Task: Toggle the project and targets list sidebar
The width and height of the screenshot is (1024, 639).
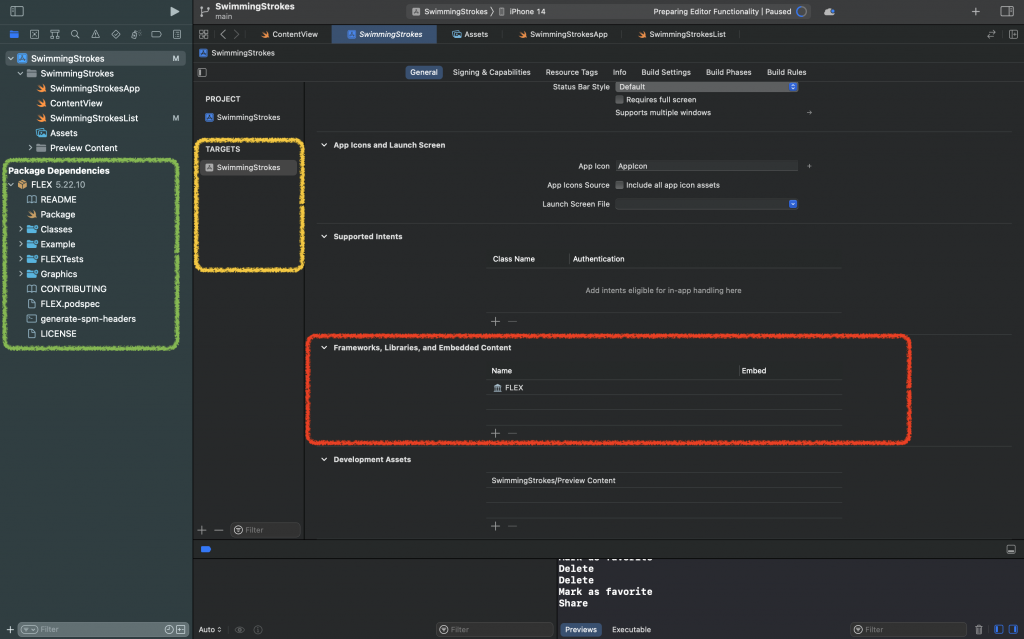Action: point(202,73)
